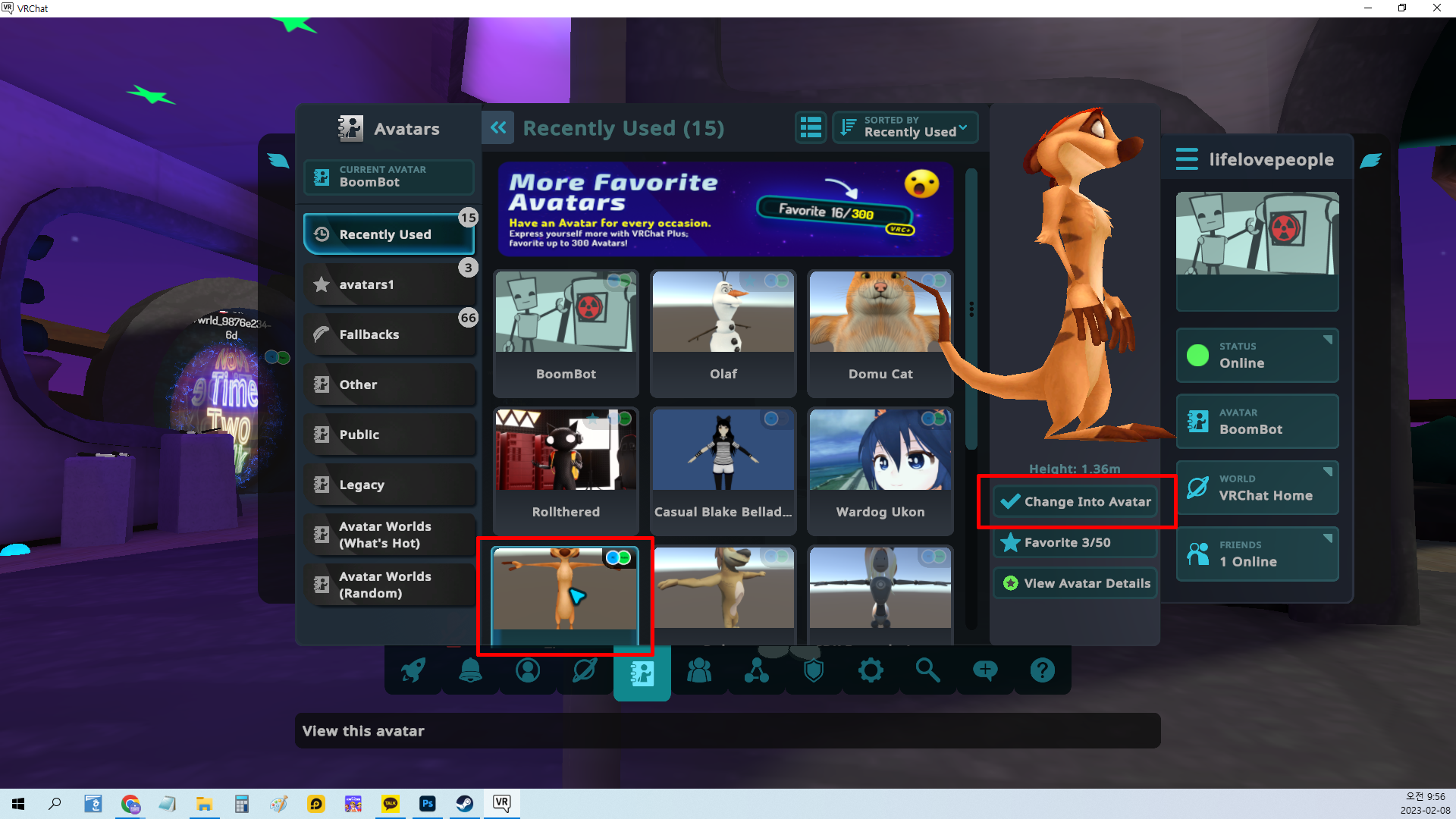The width and height of the screenshot is (1456, 819).
Task: Select the grey robot T-pose avatar thumbnail
Action: pyautogui.click(x=880, y=595)
